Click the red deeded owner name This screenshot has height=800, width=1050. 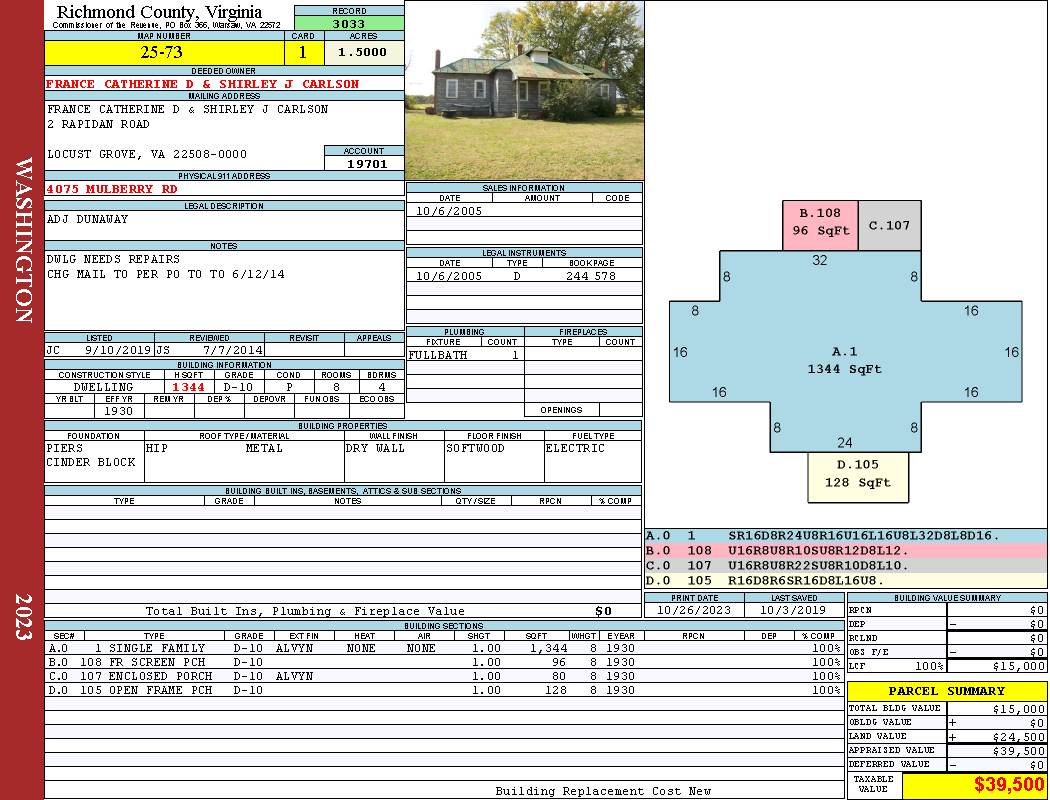click(x=202, y=84)
